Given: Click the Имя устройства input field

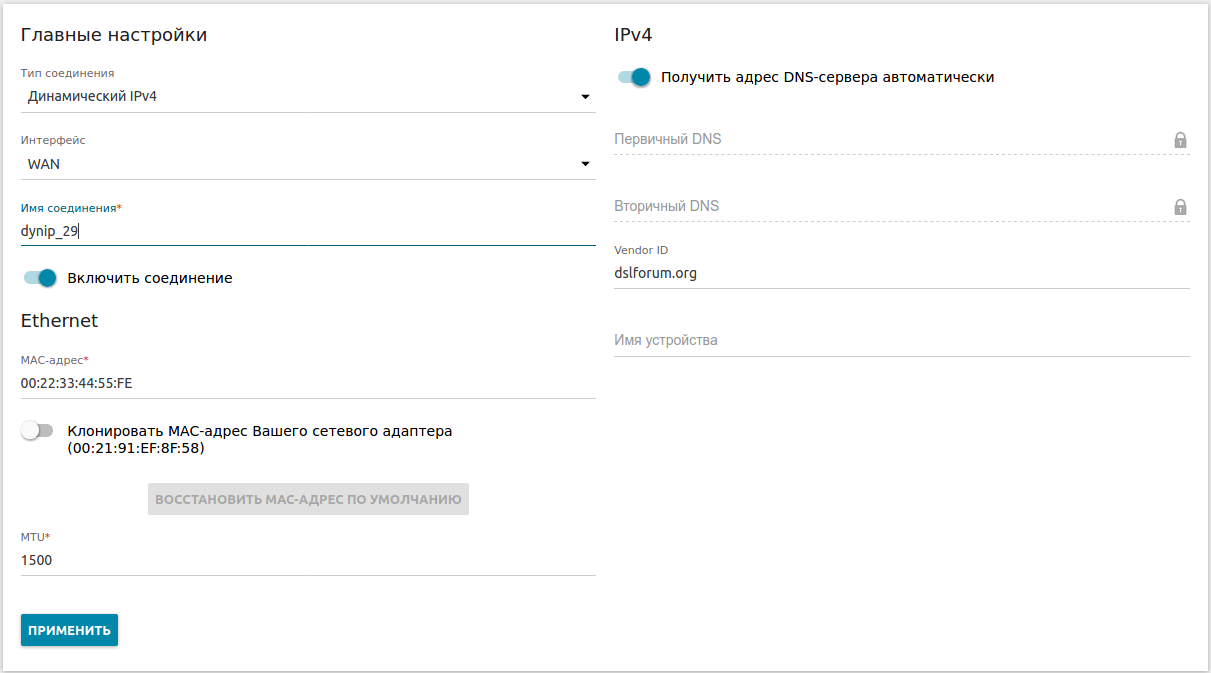Looking at the screenshot, I should pos(900,340).
